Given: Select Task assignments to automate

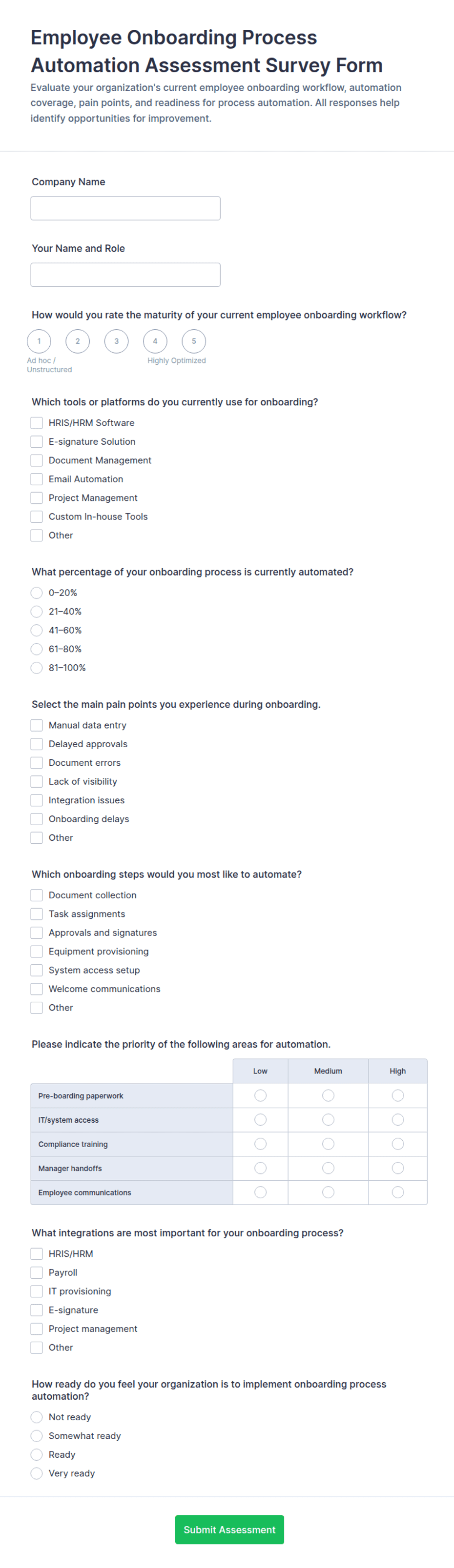Looking at the screenshot, I should point(37,913).
